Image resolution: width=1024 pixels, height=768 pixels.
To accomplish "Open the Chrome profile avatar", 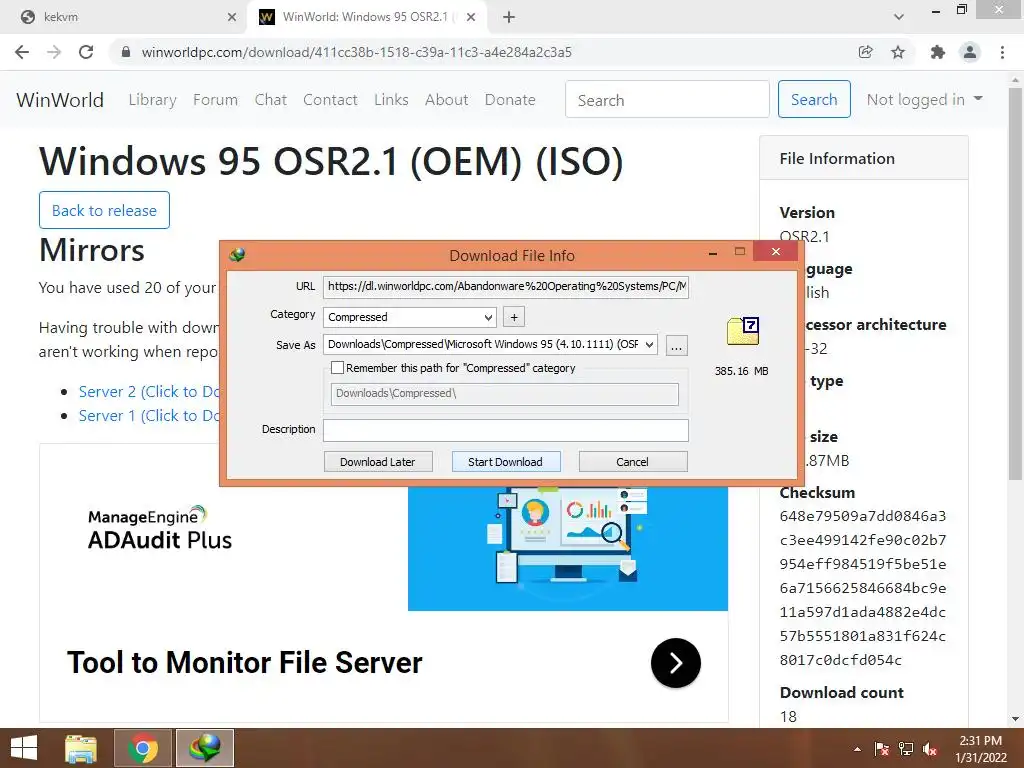I will coord(970,52).
